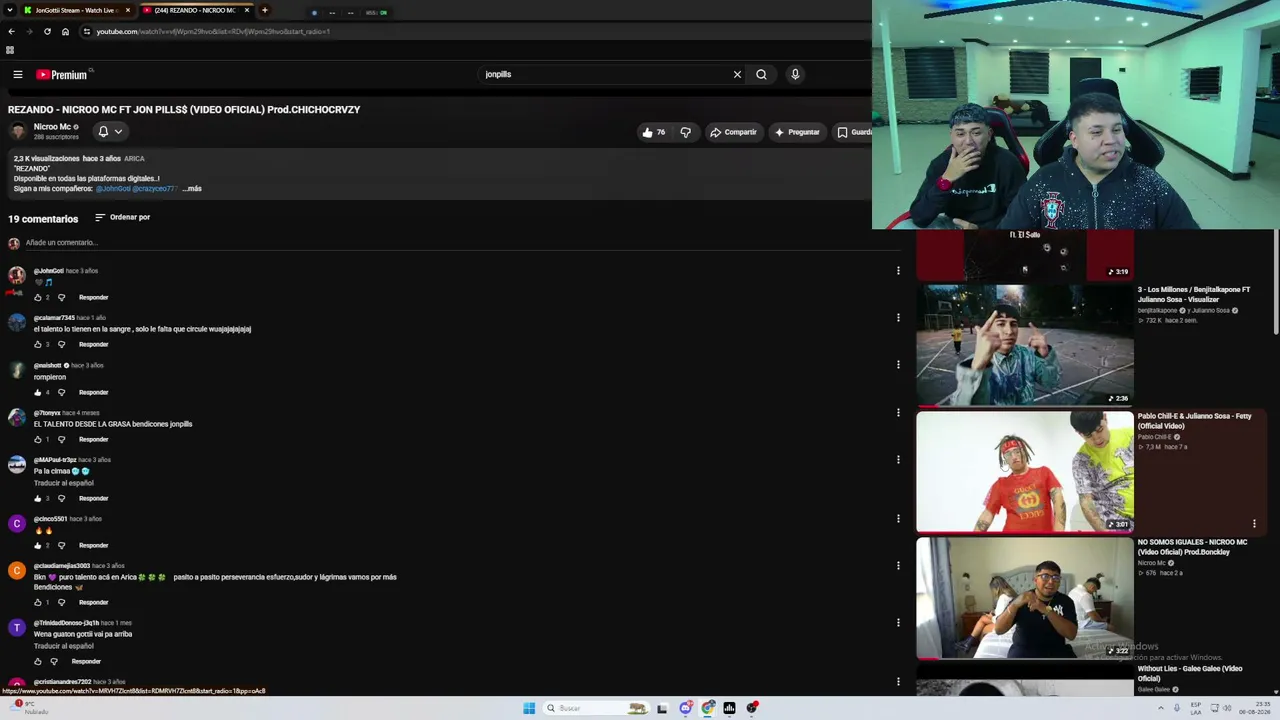The width and height of the screenshot is (1280, 720).
Task: Open the browser apps grid shortcut
Action: (x=10, y=50)
